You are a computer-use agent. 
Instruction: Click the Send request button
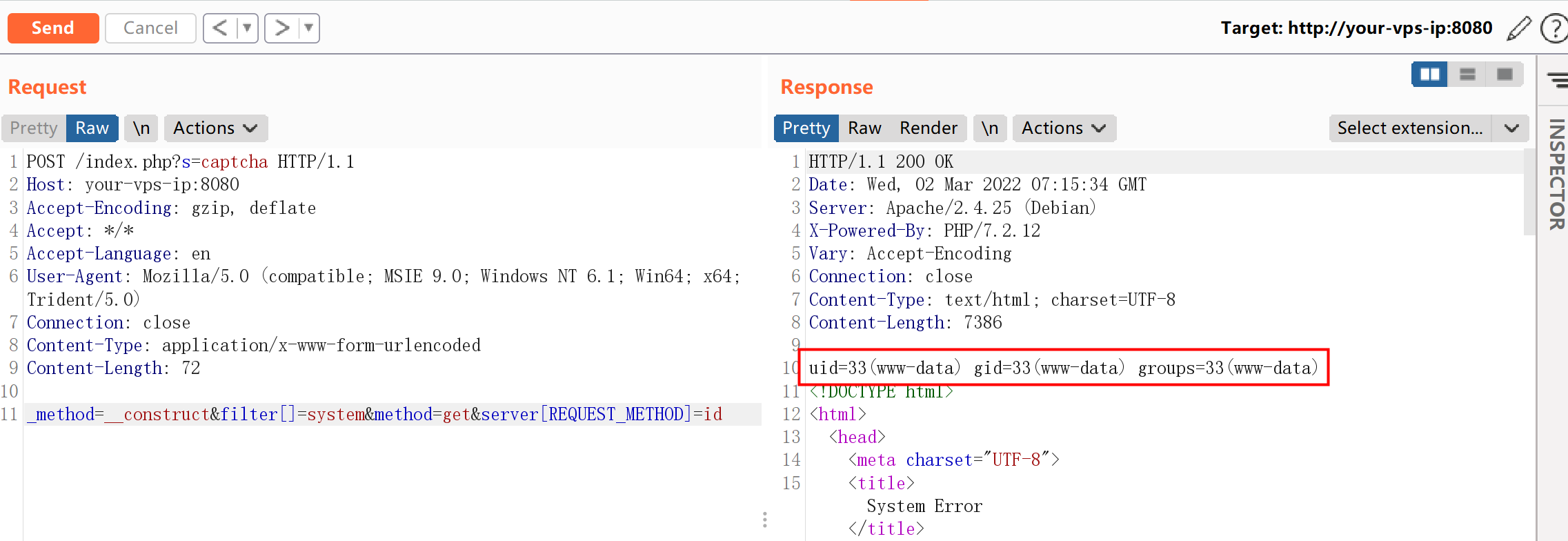(53, 28)
